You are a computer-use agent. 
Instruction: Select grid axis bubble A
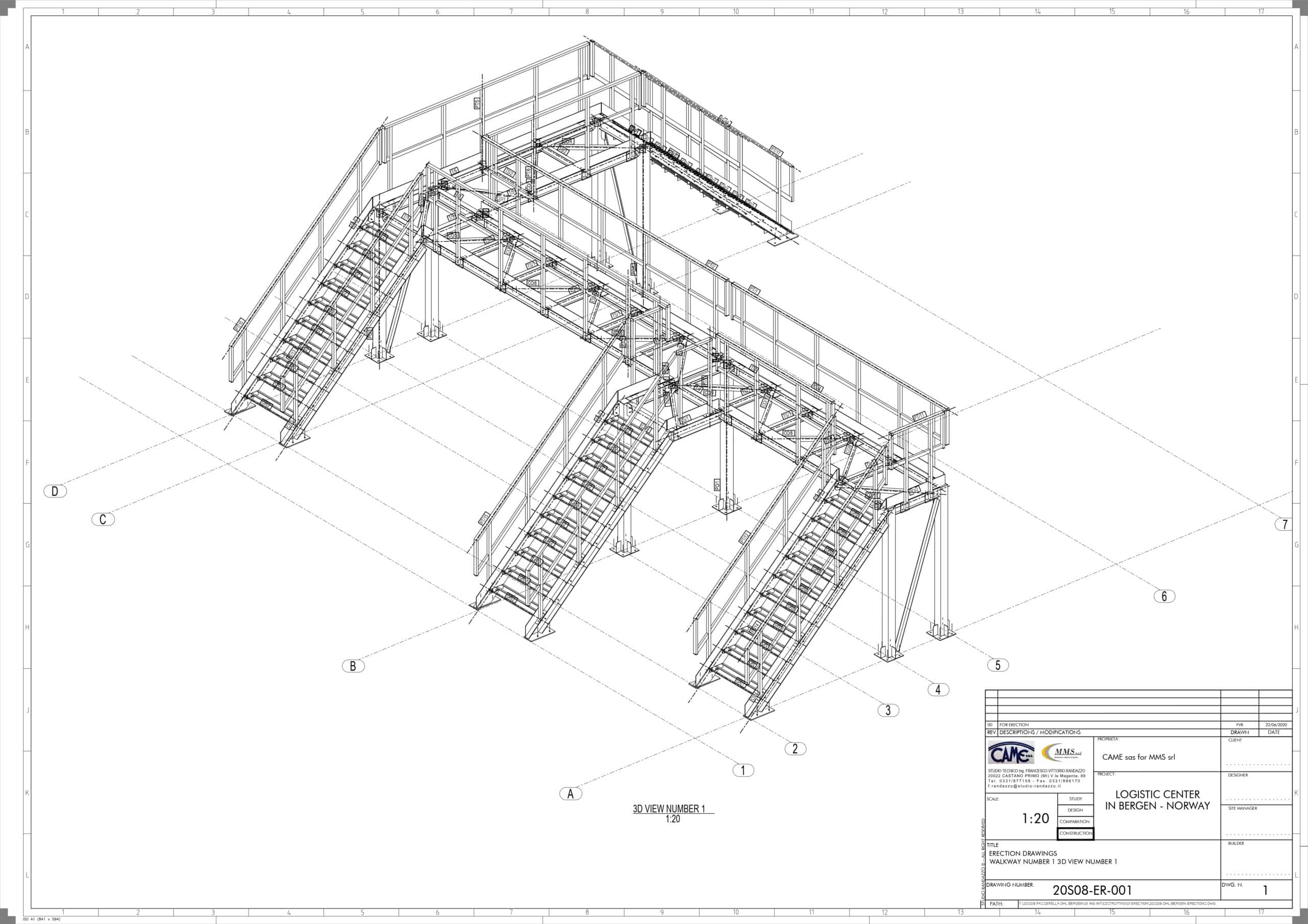(570, 794)
